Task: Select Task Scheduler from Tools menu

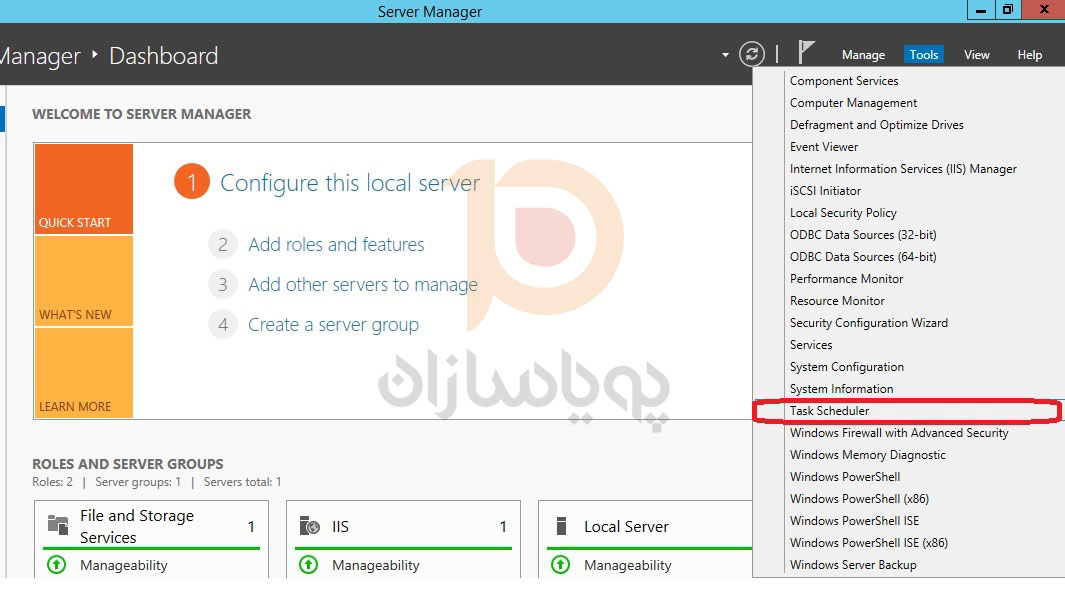Action: coord(829,411)
